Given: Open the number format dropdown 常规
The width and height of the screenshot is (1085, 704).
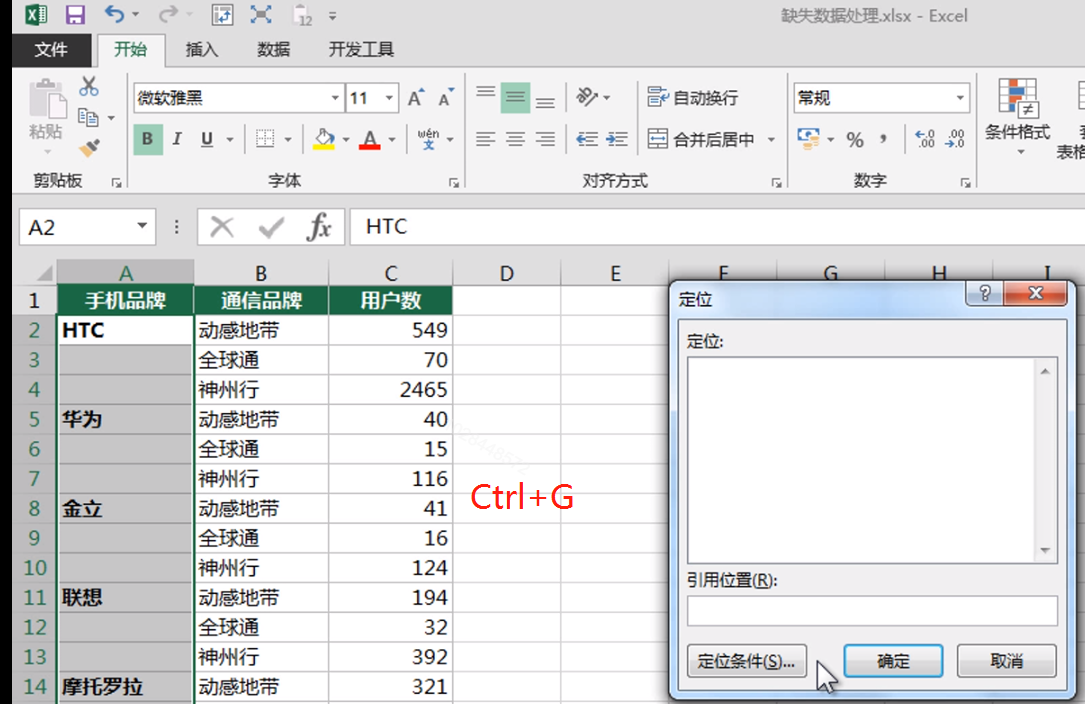Looking at the screenshot, I should (960, 98).
